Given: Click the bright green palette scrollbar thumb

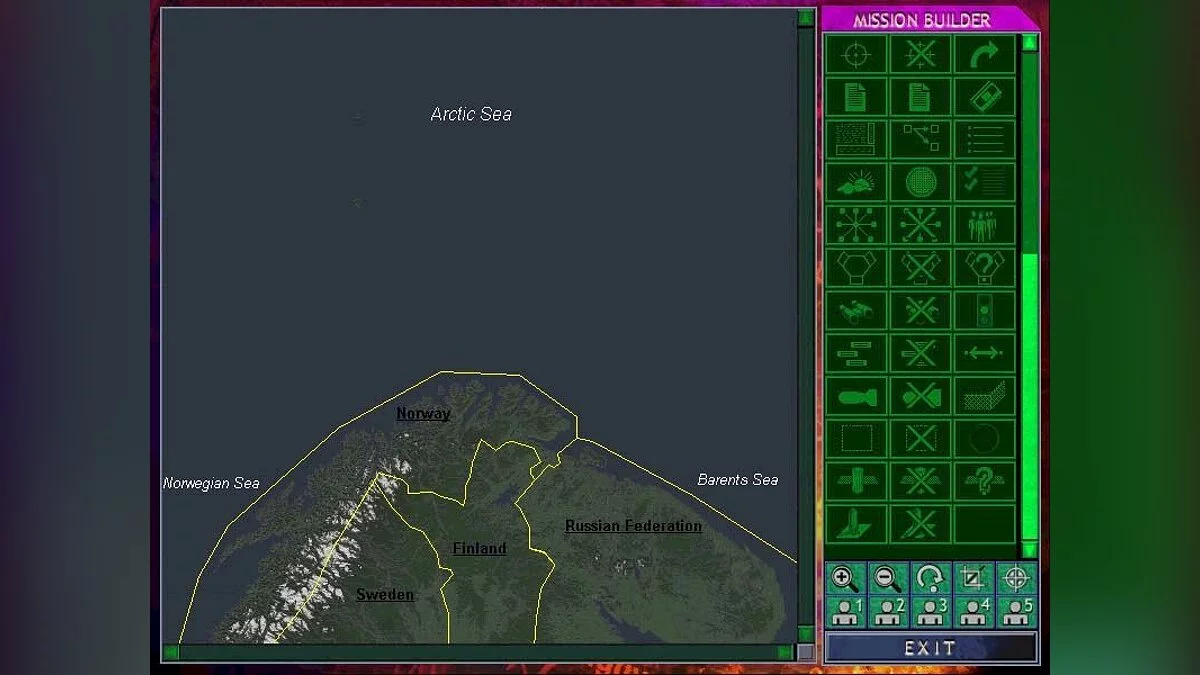Looking at the screenshot, I should [1029, 397].
